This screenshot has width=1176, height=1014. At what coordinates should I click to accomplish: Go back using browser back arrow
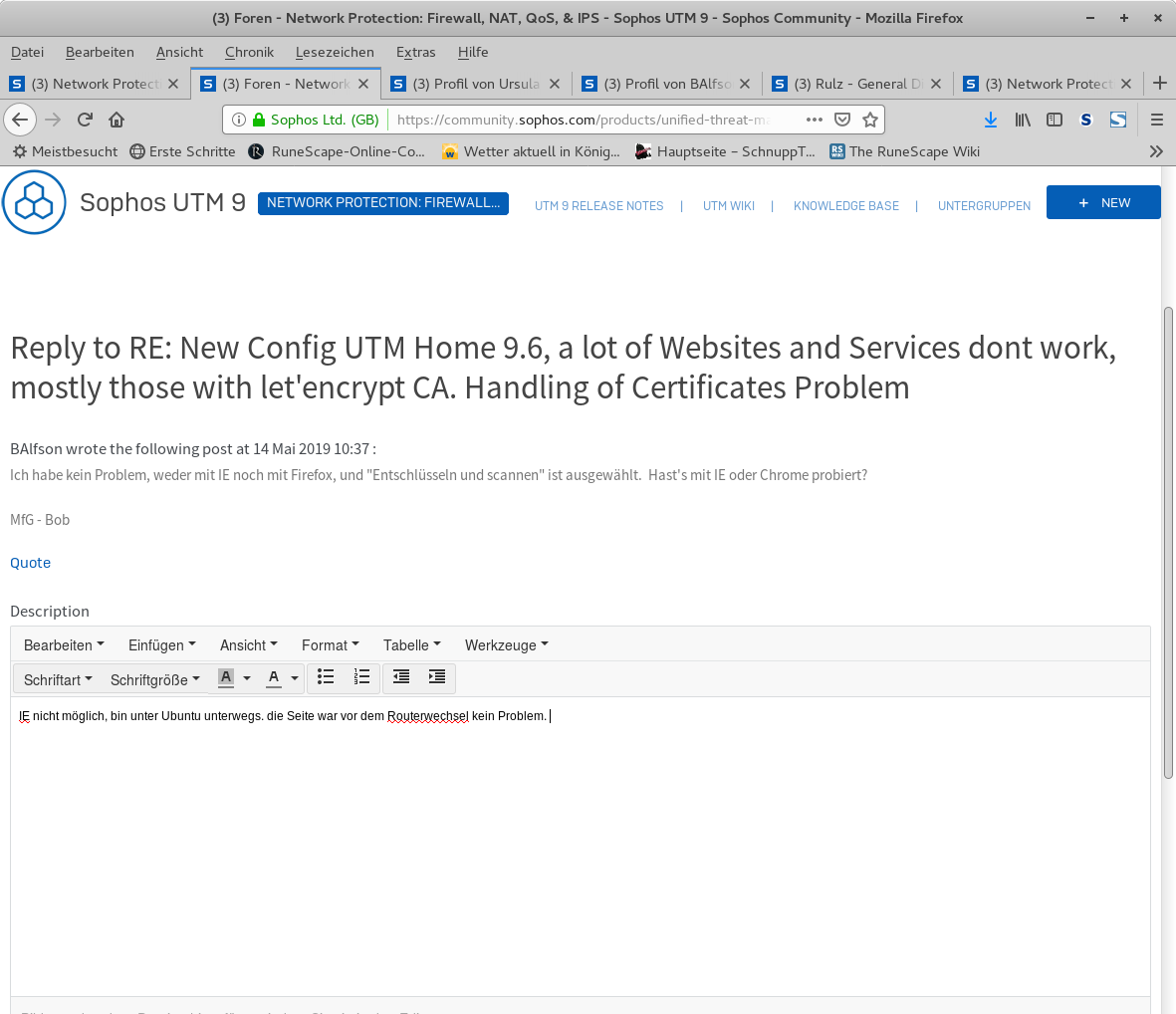pos(20,120)
